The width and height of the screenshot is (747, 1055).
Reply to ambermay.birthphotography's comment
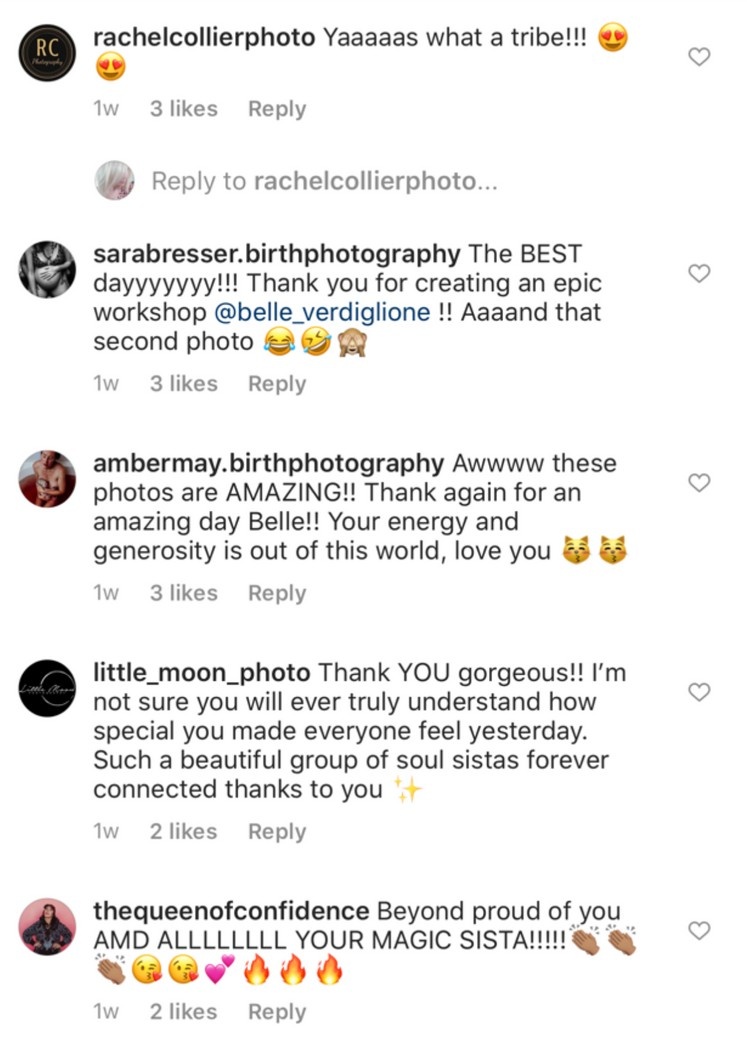[277, 593]
